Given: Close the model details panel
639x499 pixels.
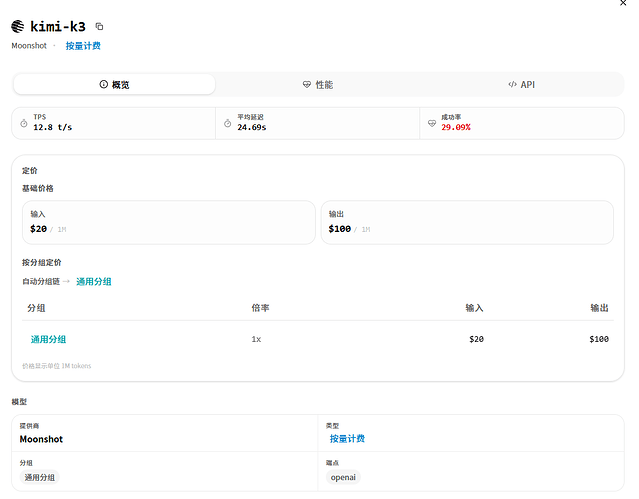Looking at the screenshot, I should [x=623, y=3].
